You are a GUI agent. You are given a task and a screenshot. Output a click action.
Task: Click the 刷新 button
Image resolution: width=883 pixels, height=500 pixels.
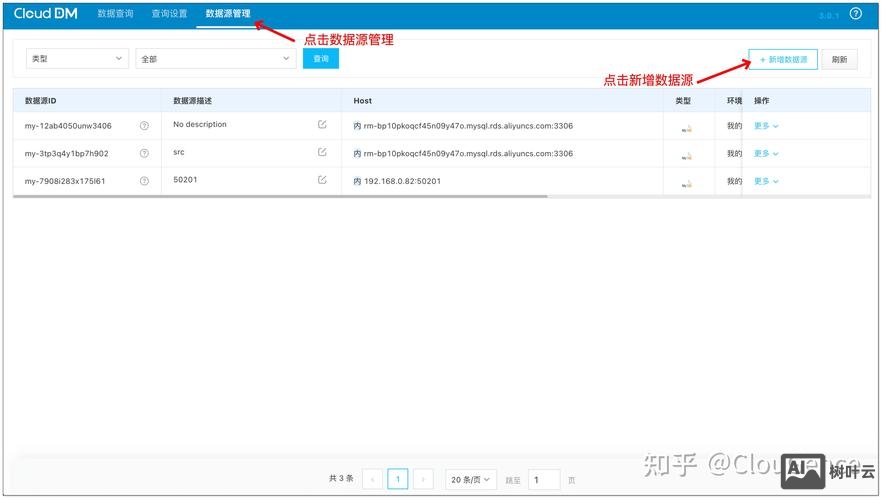point(839,59)
